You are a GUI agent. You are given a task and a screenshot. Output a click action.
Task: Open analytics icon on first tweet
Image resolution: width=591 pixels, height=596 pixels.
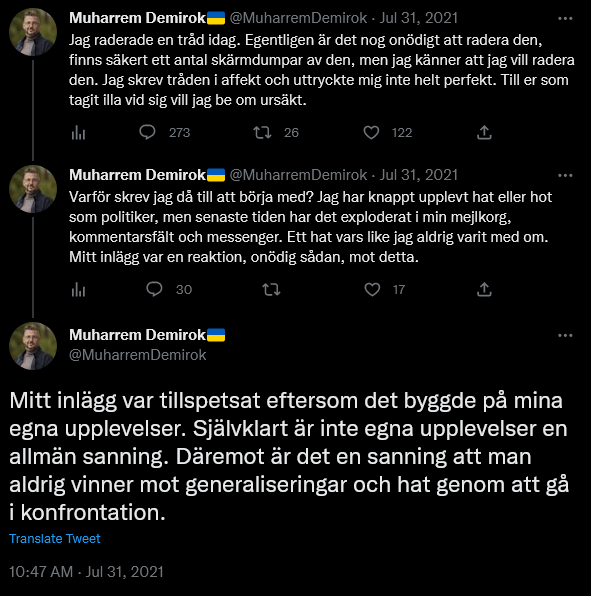pos(78,133)
